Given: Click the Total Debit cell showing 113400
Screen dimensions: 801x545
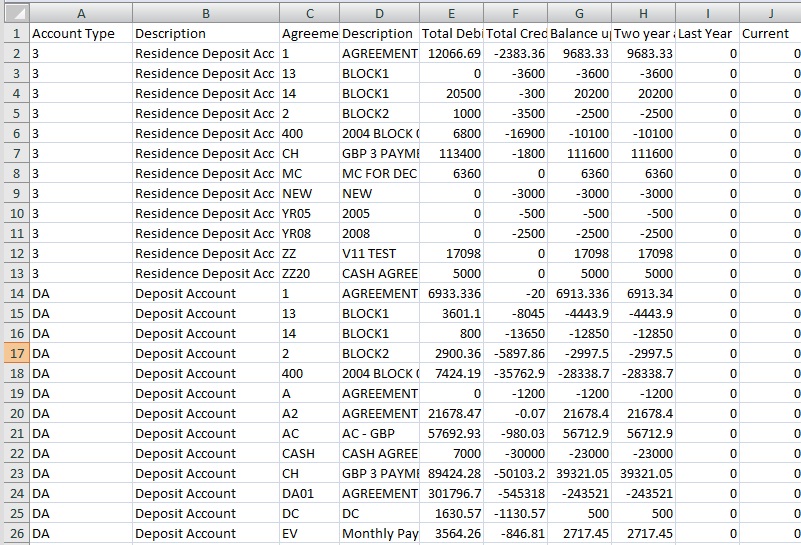Looking at the screenshot, I should point(452,154).
